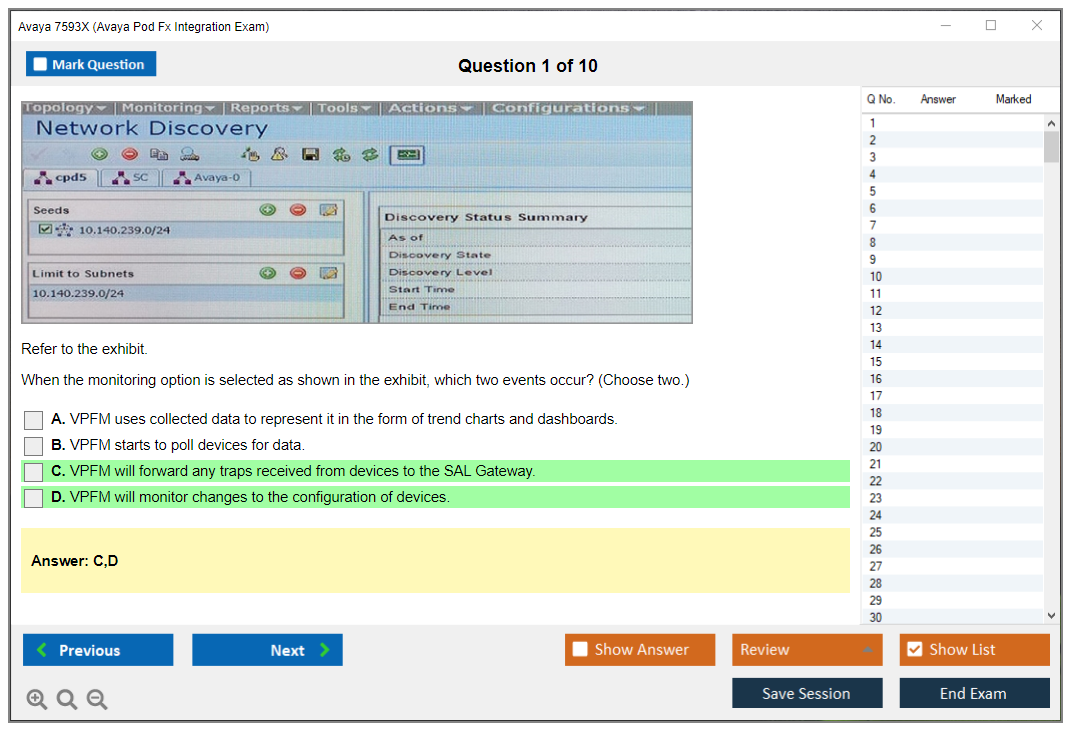Toggle the Show Answer checkbox
Viewport: 1075px width, 735px height.
point(580,650)
